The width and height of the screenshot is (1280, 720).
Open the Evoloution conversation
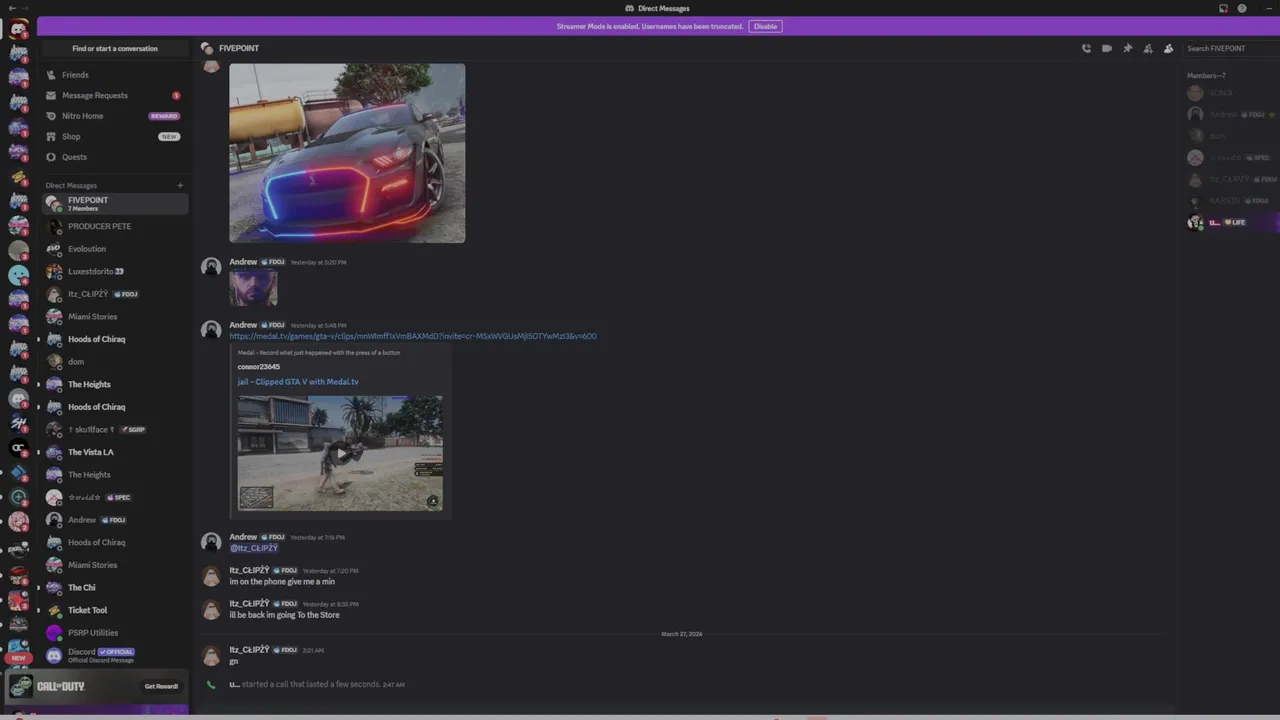[114, 249]
